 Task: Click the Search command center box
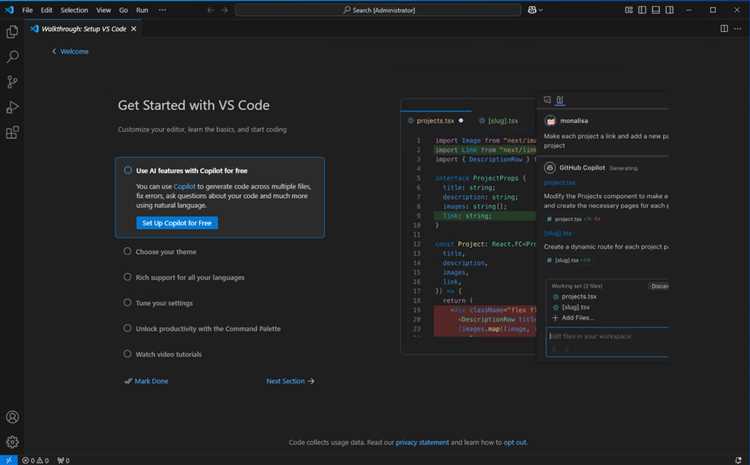pos(376,10)
